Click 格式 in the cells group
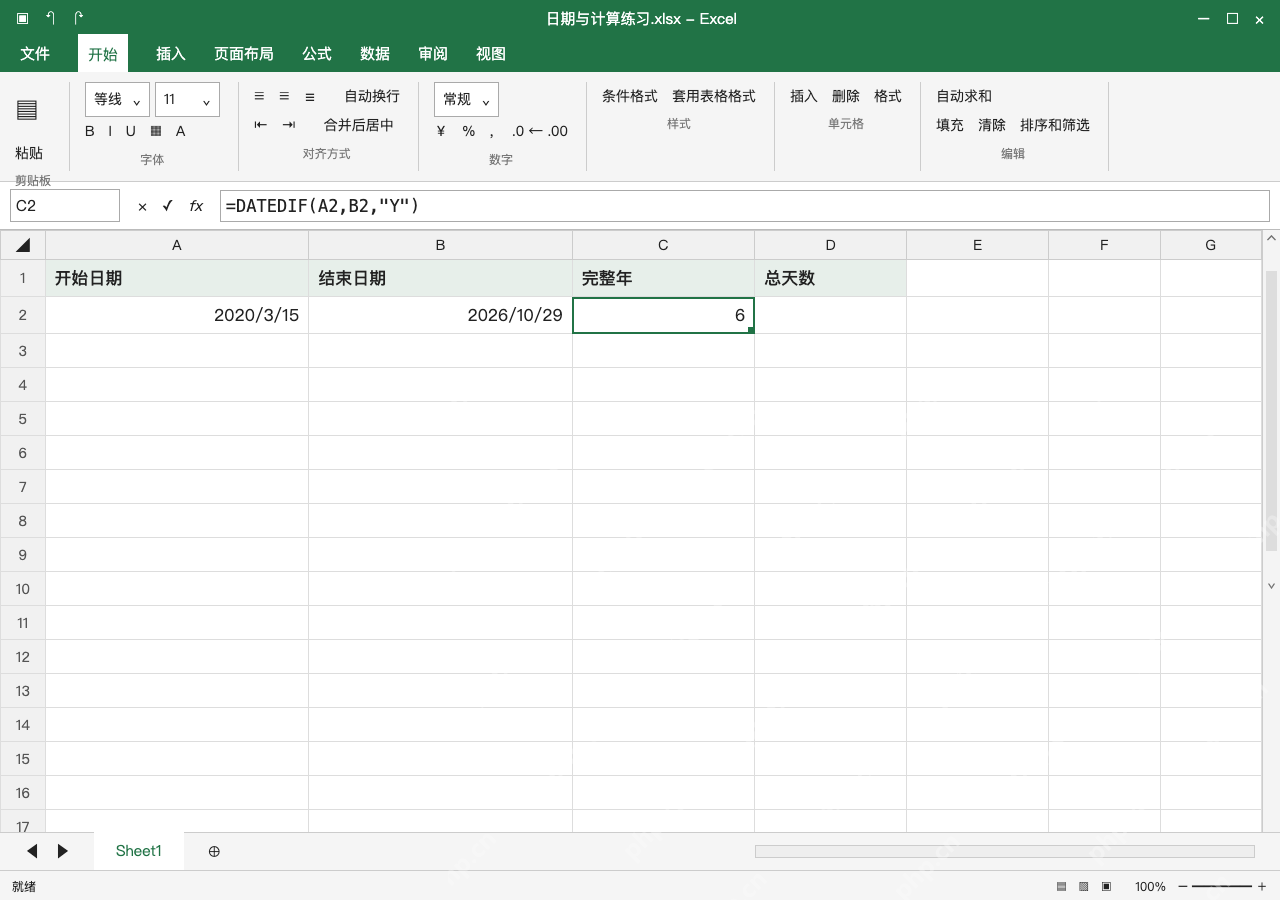This screenshot has height=900, width=1280. pos(888,96)
